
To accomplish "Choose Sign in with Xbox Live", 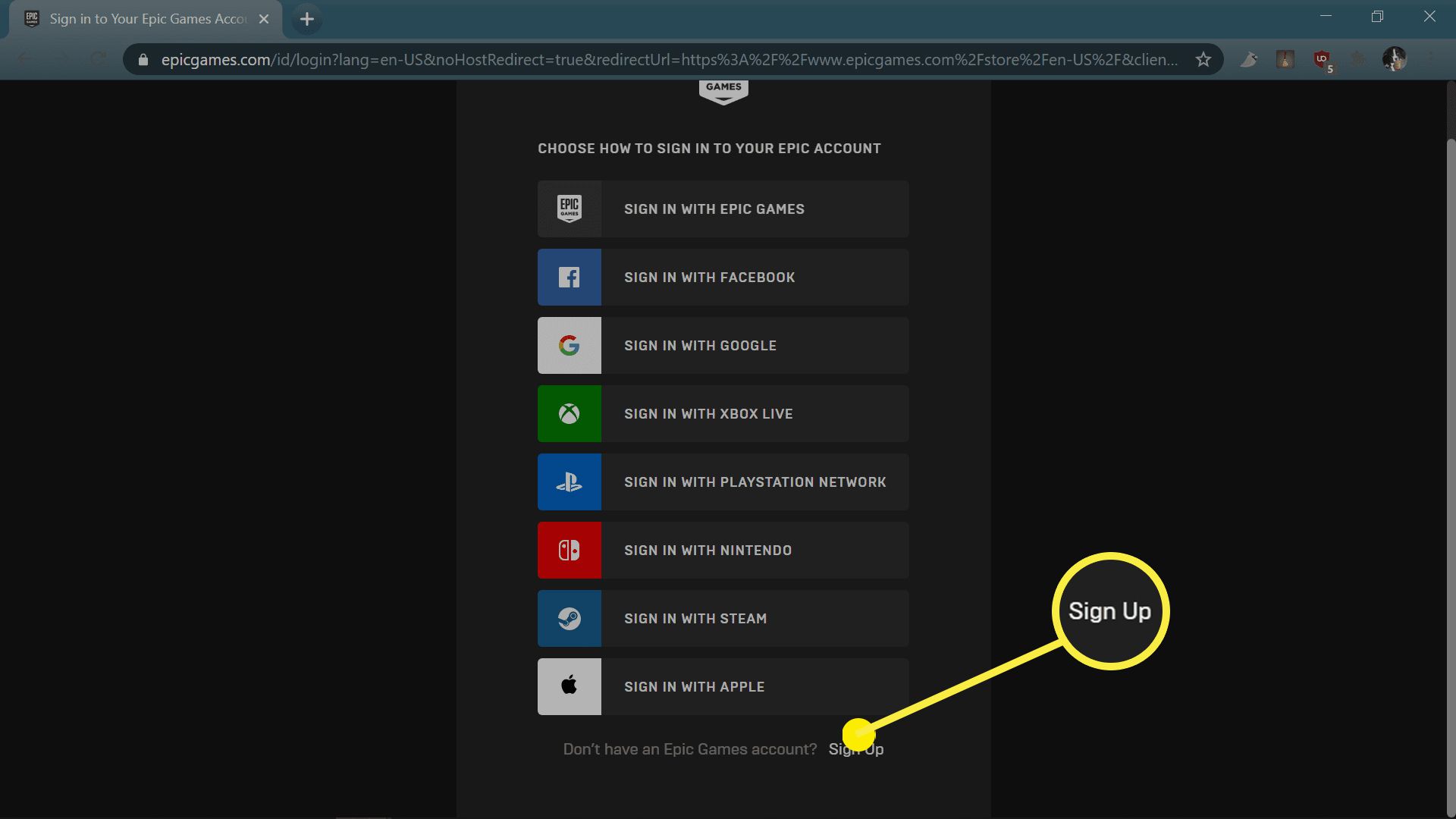I will [723, 413].
